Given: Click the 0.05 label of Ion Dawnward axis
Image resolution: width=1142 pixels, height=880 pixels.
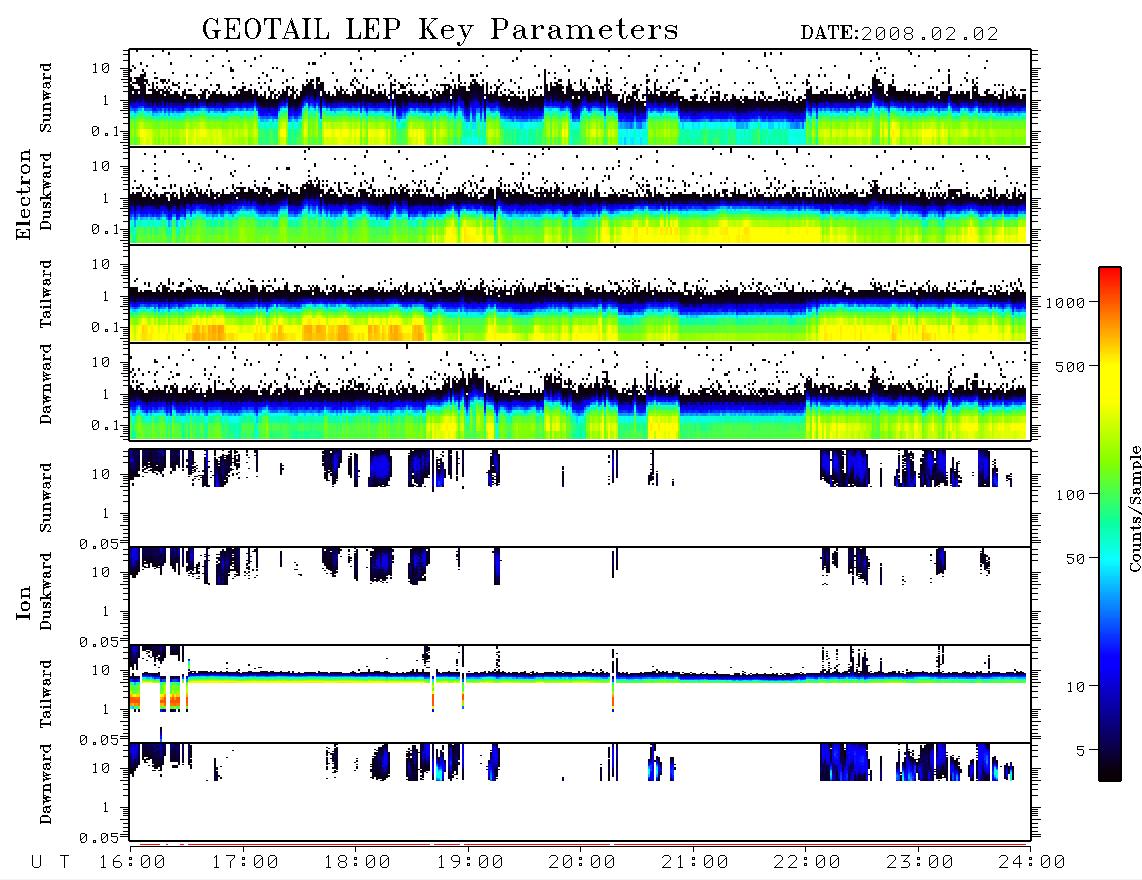Looking at the screenshot, I should 99,838.
